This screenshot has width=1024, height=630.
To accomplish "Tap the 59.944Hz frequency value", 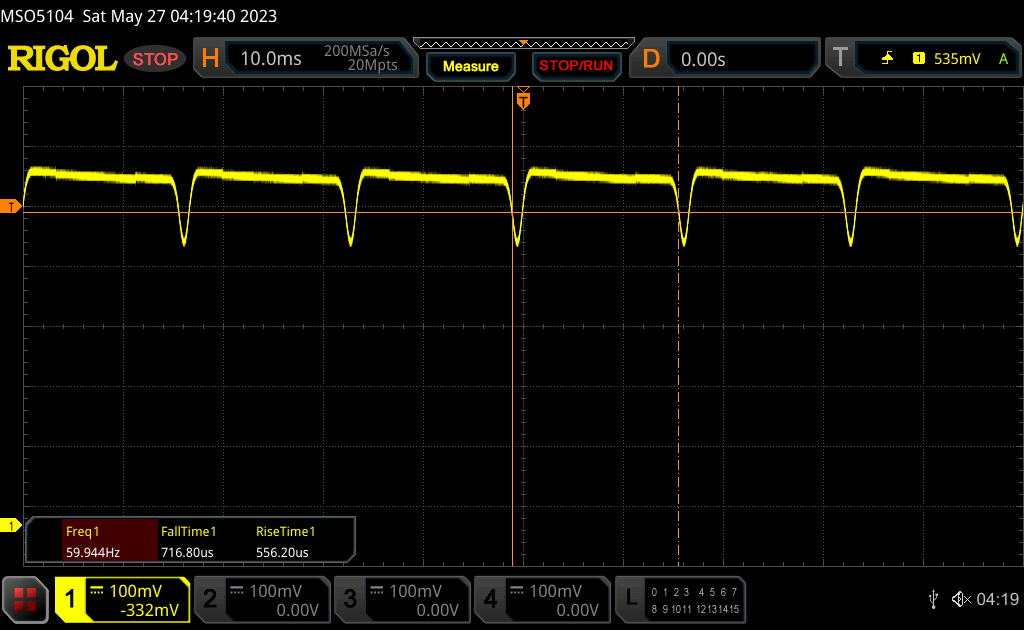I will pyautogui.click(x=93, y=552).
